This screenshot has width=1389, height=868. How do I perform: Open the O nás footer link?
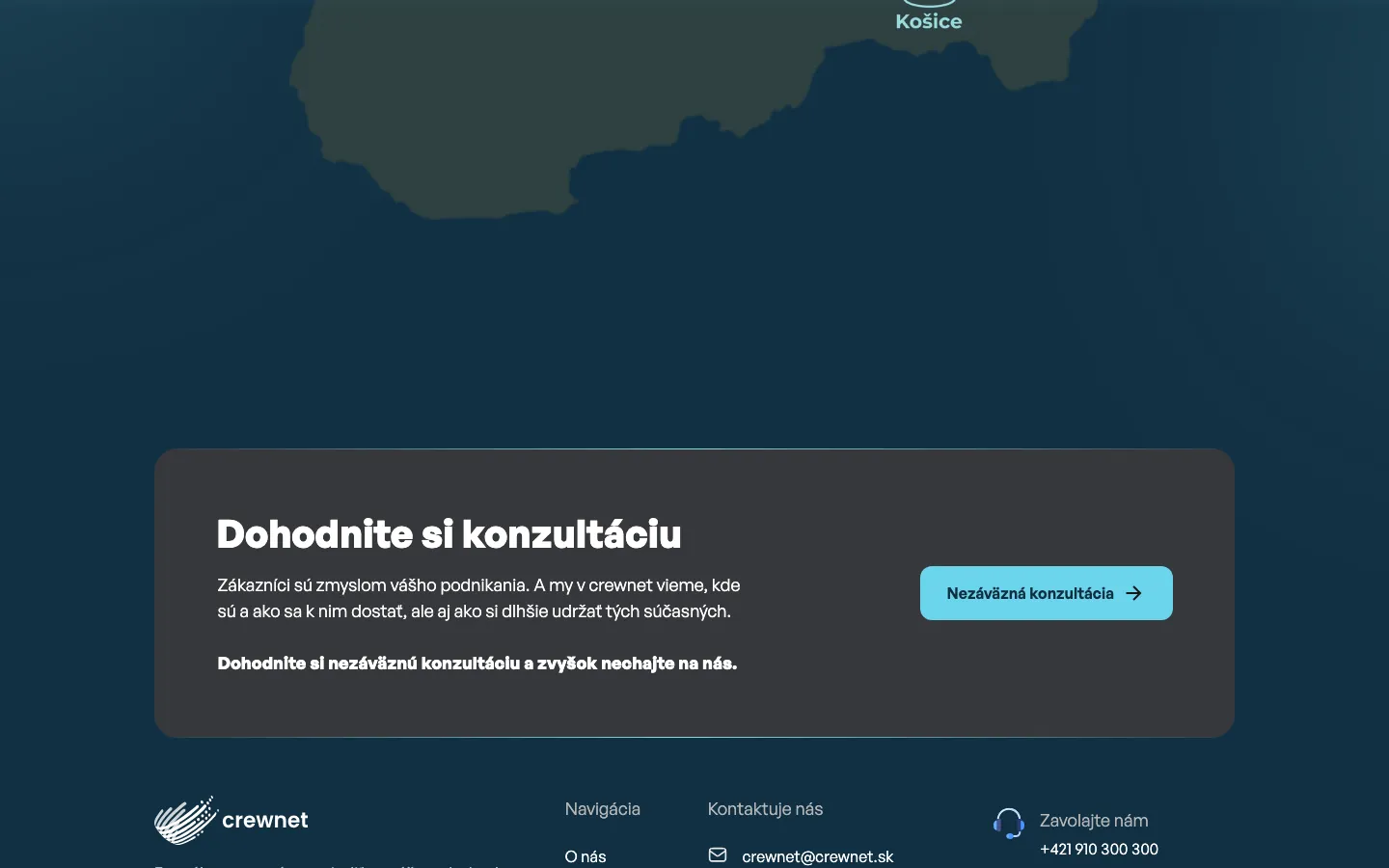pyautogui.click(x=586, y=856)
